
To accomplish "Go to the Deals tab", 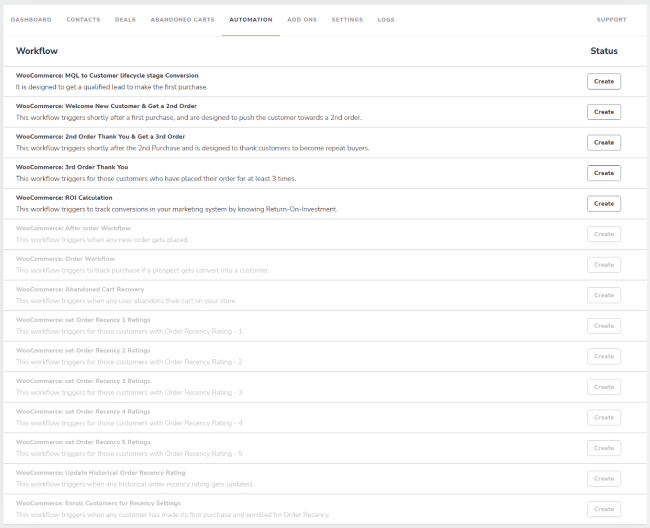I will 125,19.
